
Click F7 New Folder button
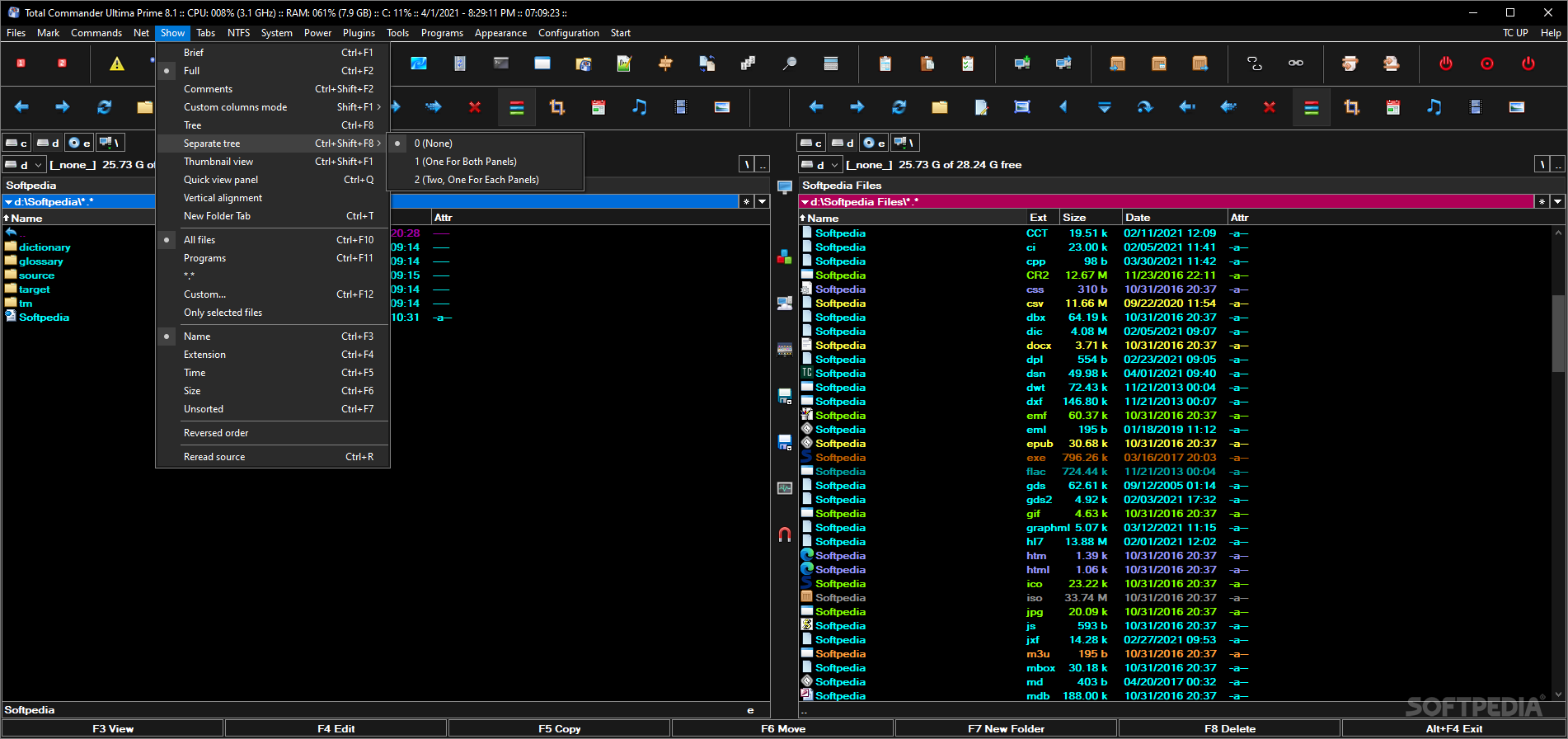1007,728
